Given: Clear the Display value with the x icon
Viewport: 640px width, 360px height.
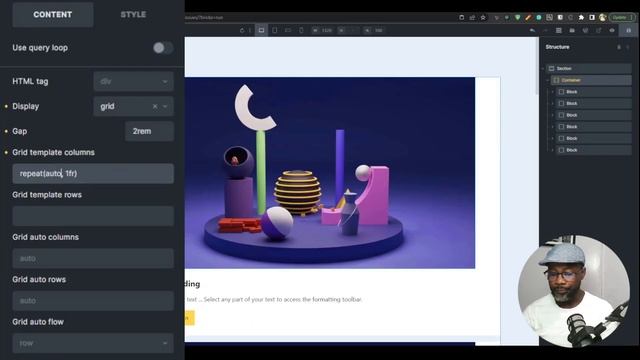Looking at the screenshot, I should click(155, 106).
